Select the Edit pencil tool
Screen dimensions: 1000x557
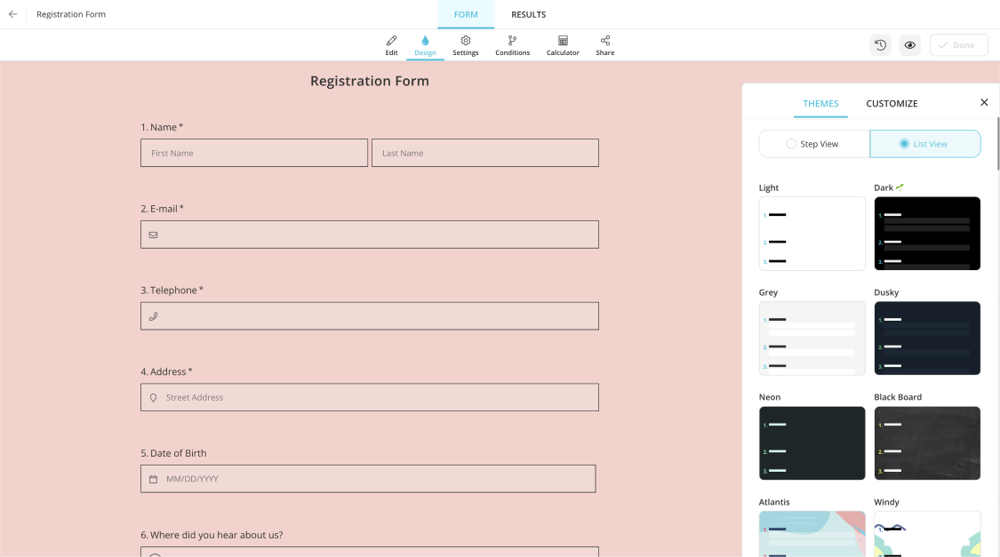point(391,45)
